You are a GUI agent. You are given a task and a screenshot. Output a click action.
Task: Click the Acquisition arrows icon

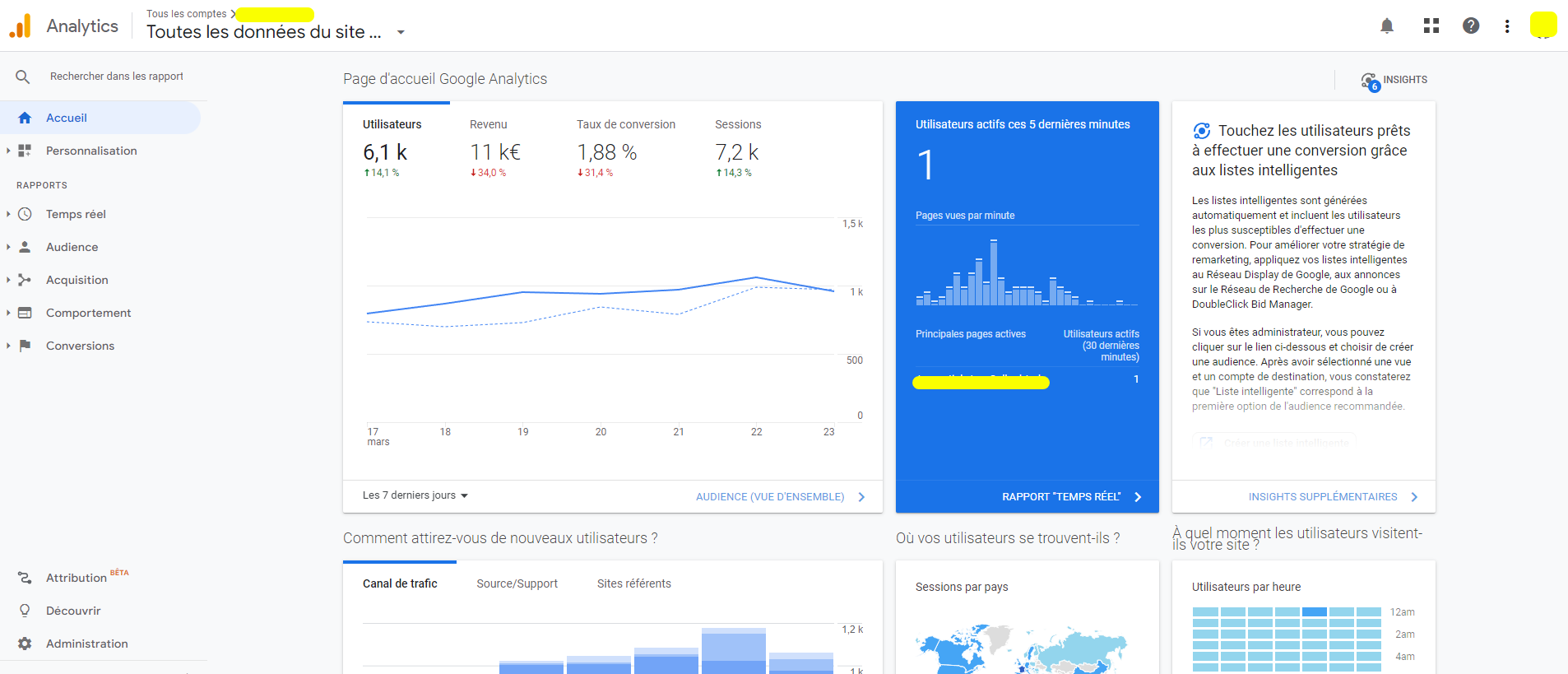(25, 280)
